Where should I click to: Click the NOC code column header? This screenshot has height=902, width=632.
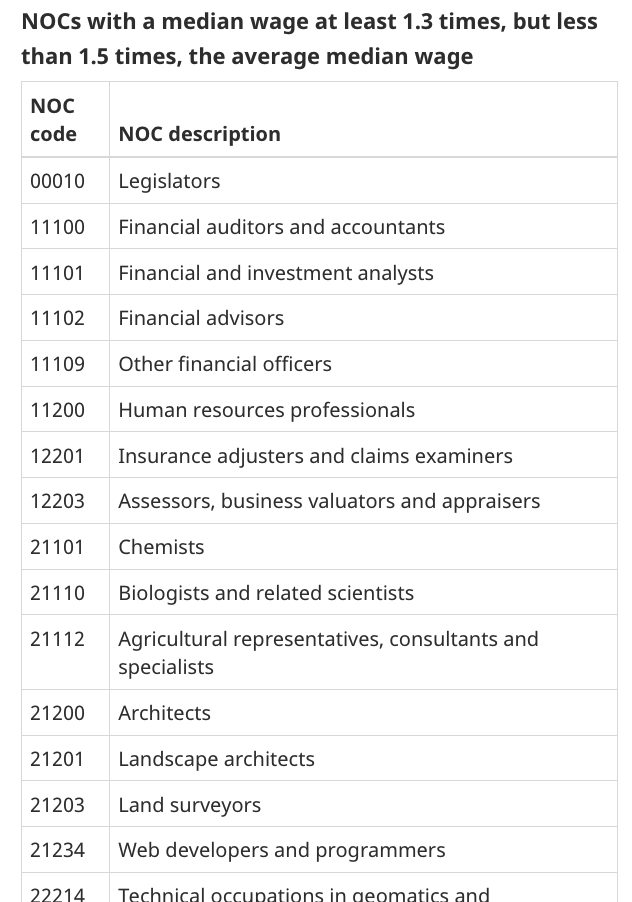pyautogui.click(x=53, y=120)
